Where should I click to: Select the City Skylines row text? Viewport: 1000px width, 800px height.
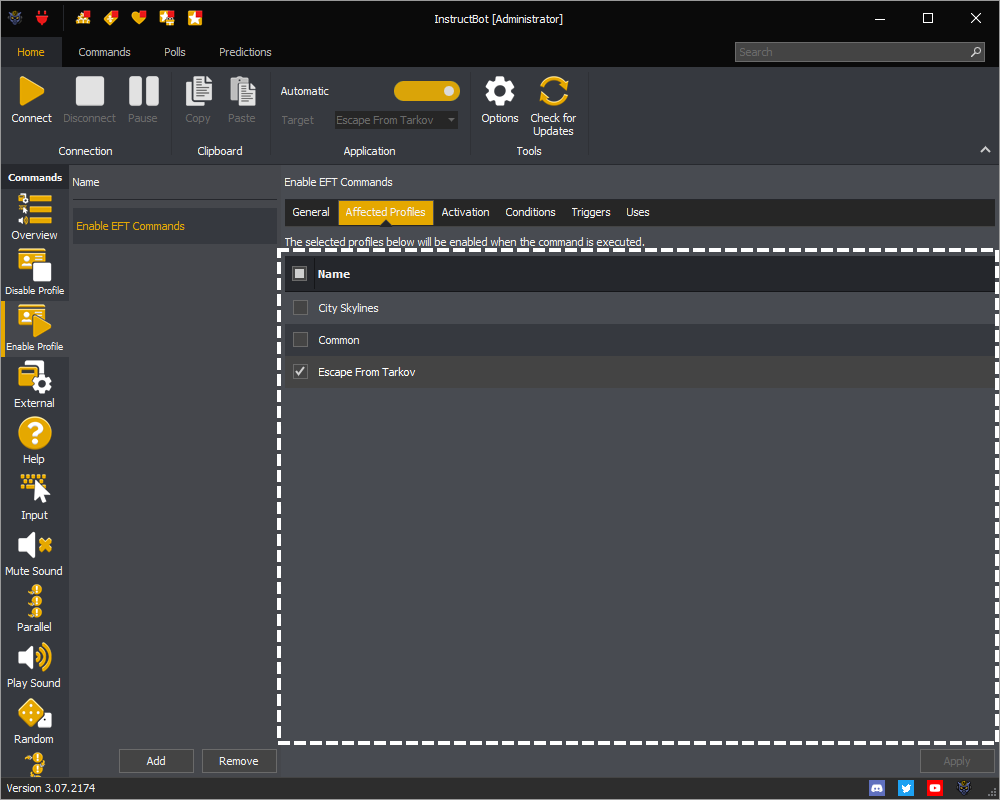tap(348, 308)
